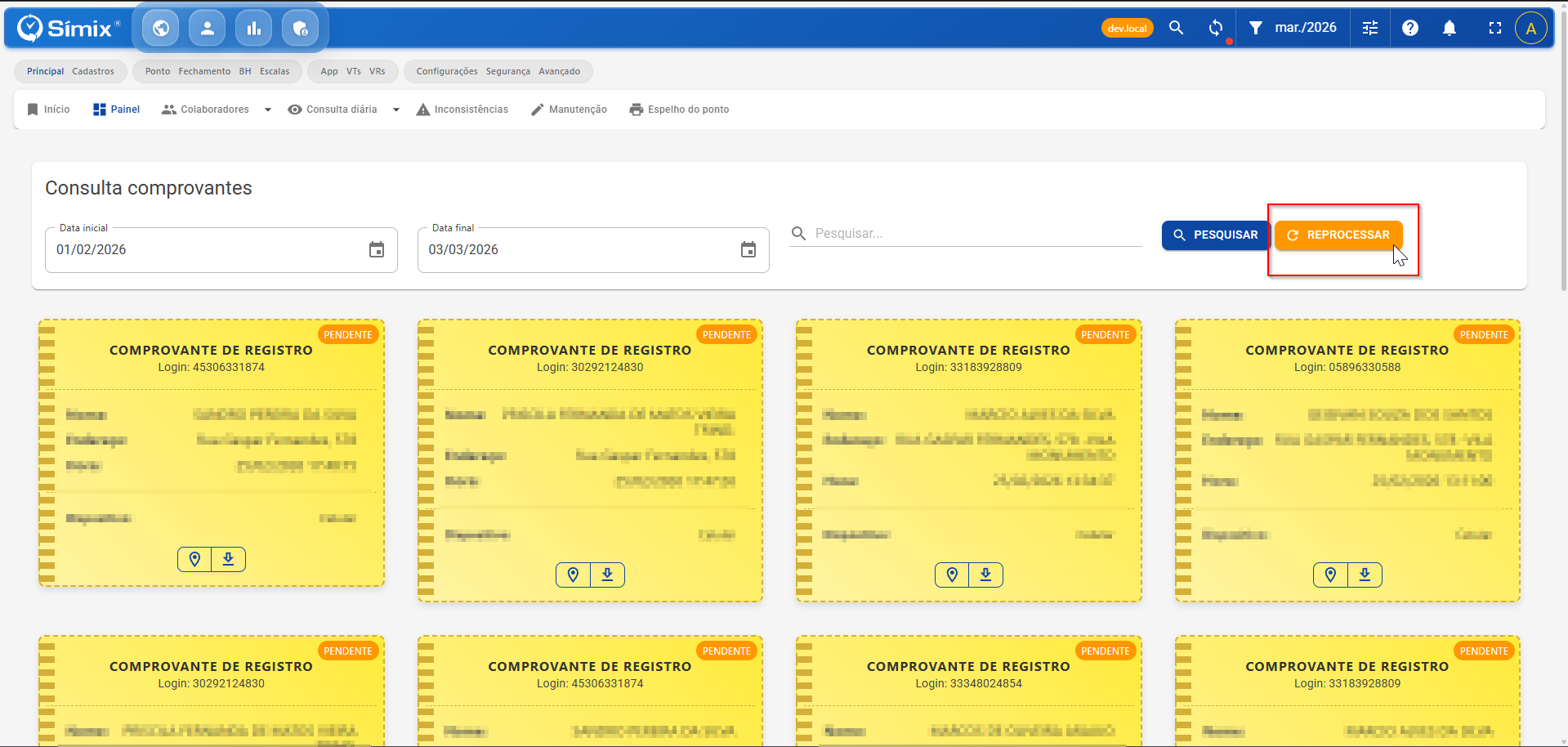Select the text 'Login: 33348024854'
This screenshot has width=1568, height=747.
(x=968, y=684)
